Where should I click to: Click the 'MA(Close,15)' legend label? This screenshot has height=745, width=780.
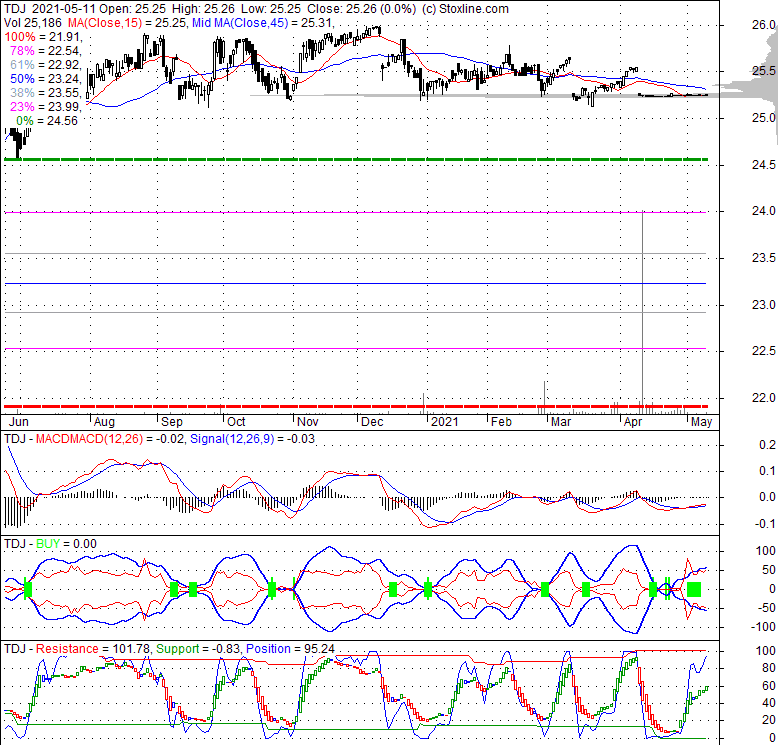click(x=105, y=23)
